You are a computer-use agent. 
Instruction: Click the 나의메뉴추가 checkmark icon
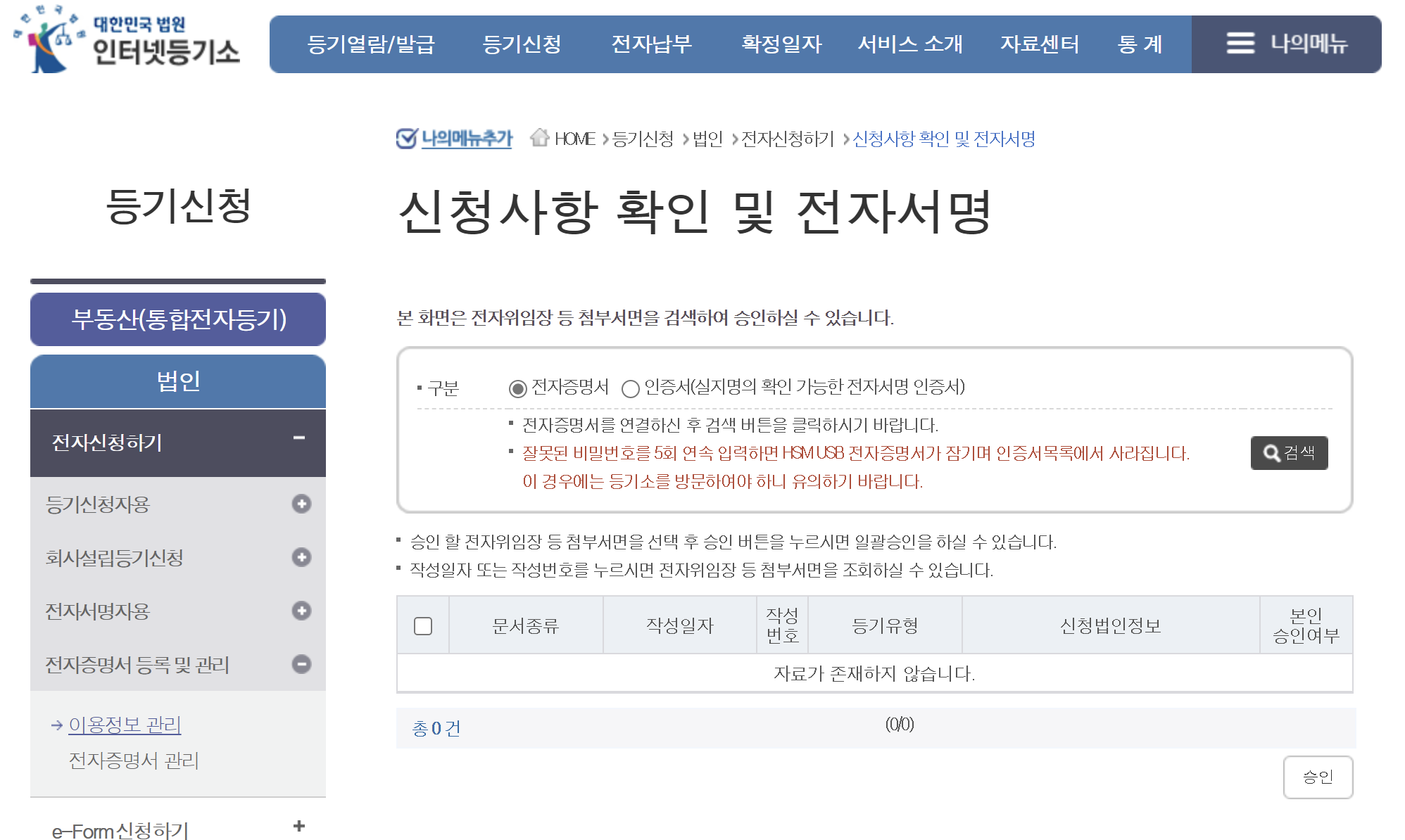(406, 139)
